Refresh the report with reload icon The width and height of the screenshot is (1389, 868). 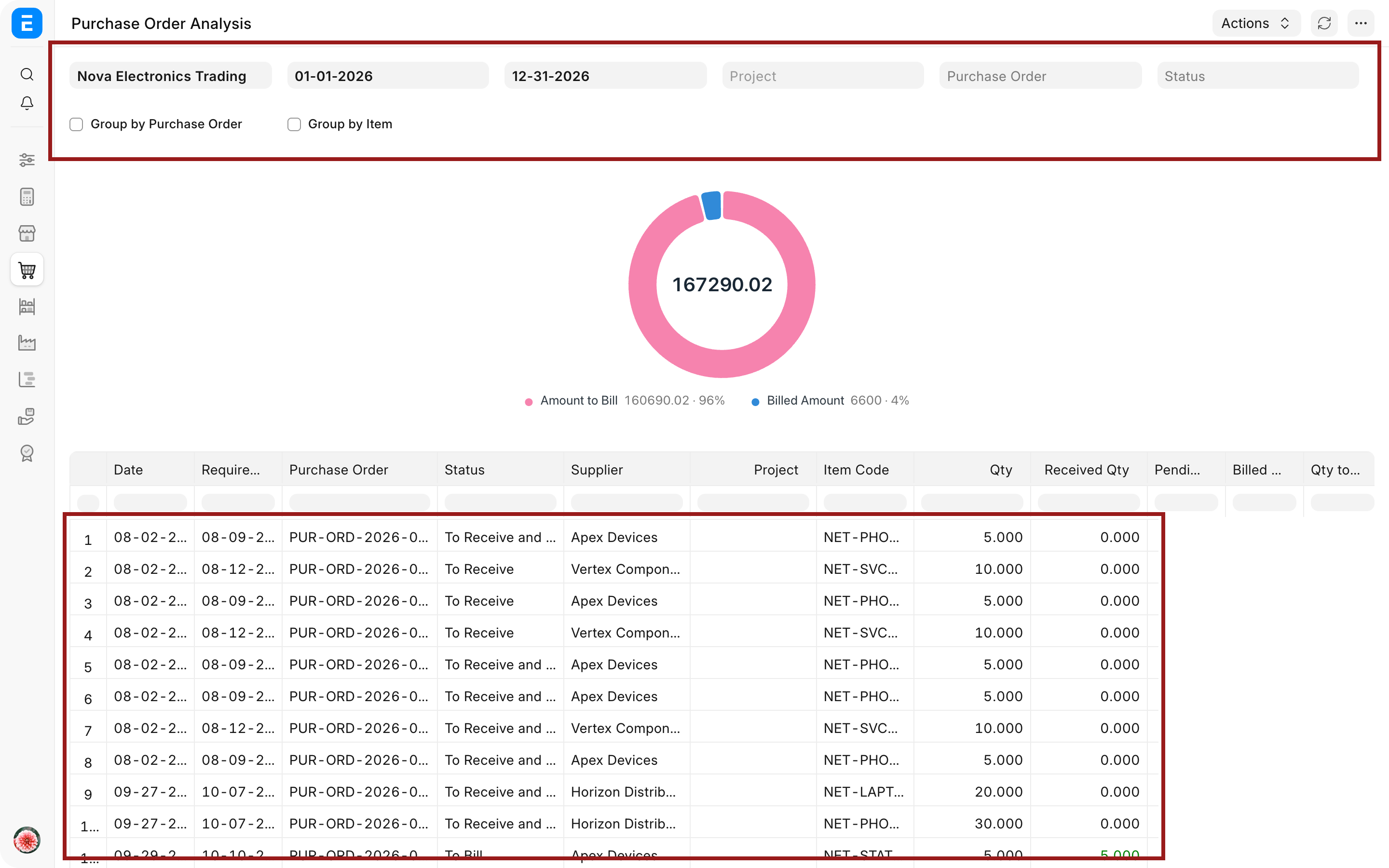pos(1324,24)
